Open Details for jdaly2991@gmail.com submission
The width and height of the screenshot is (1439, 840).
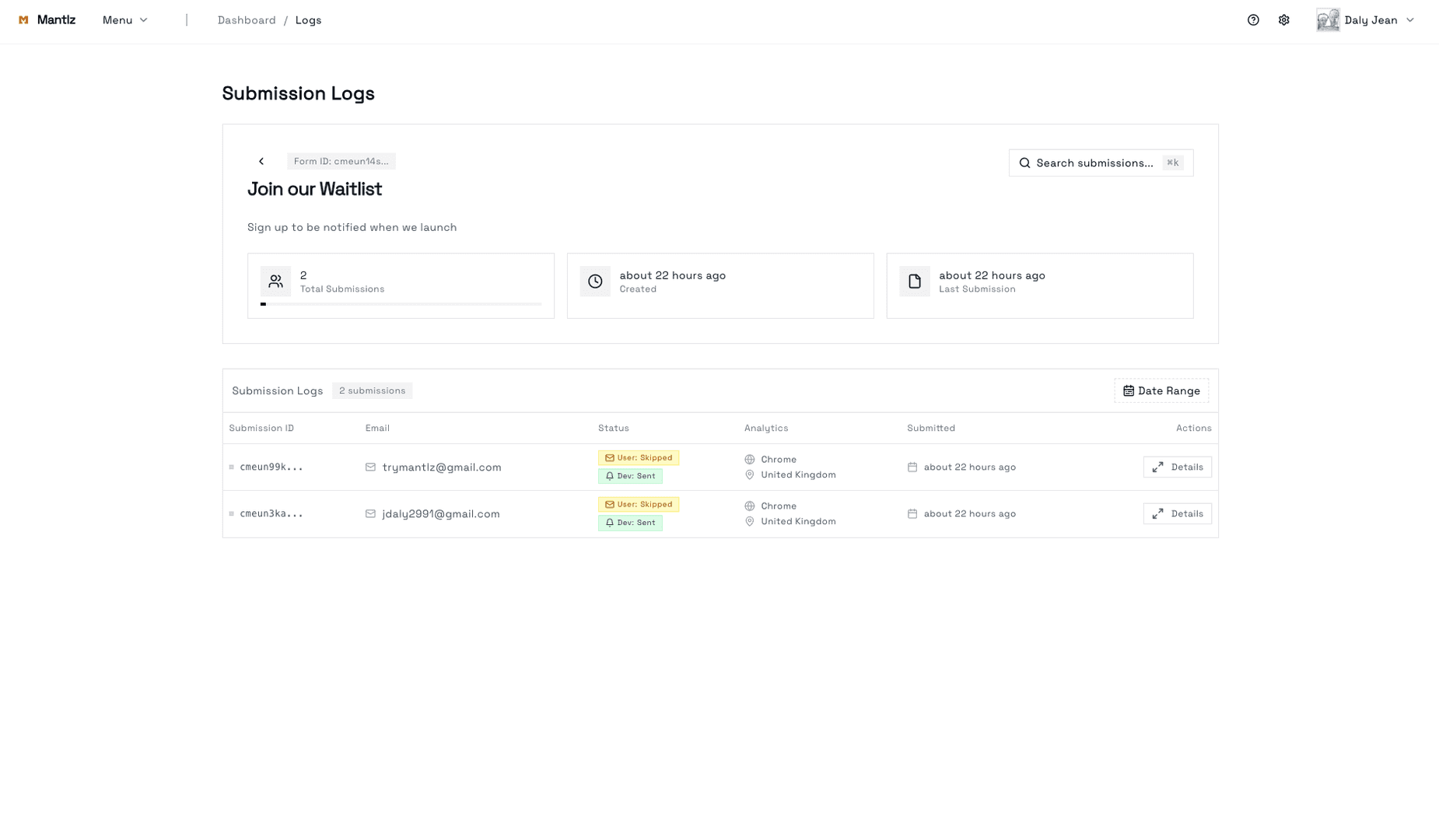pos(1177,513)
